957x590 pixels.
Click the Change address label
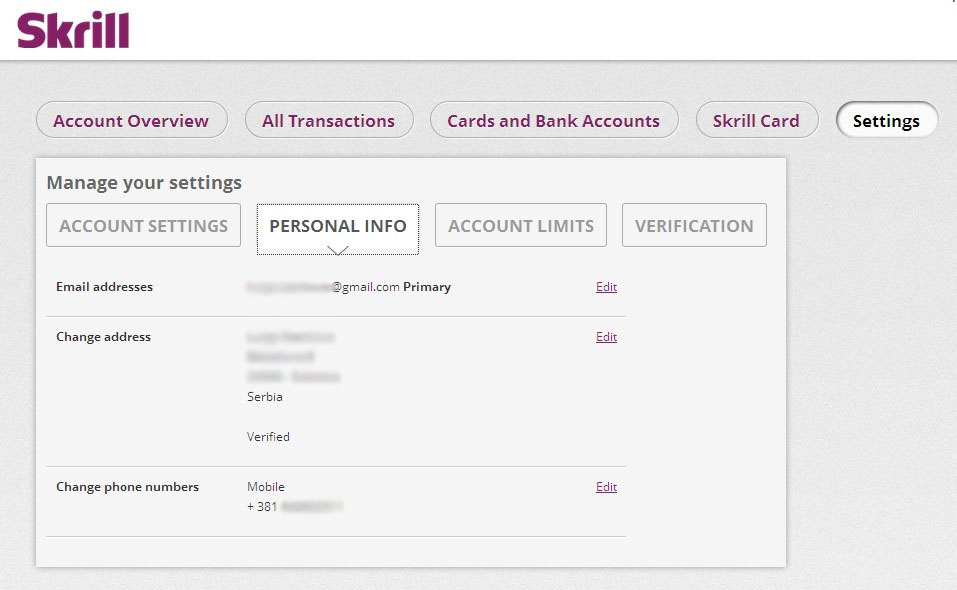[x=103, y=337]
